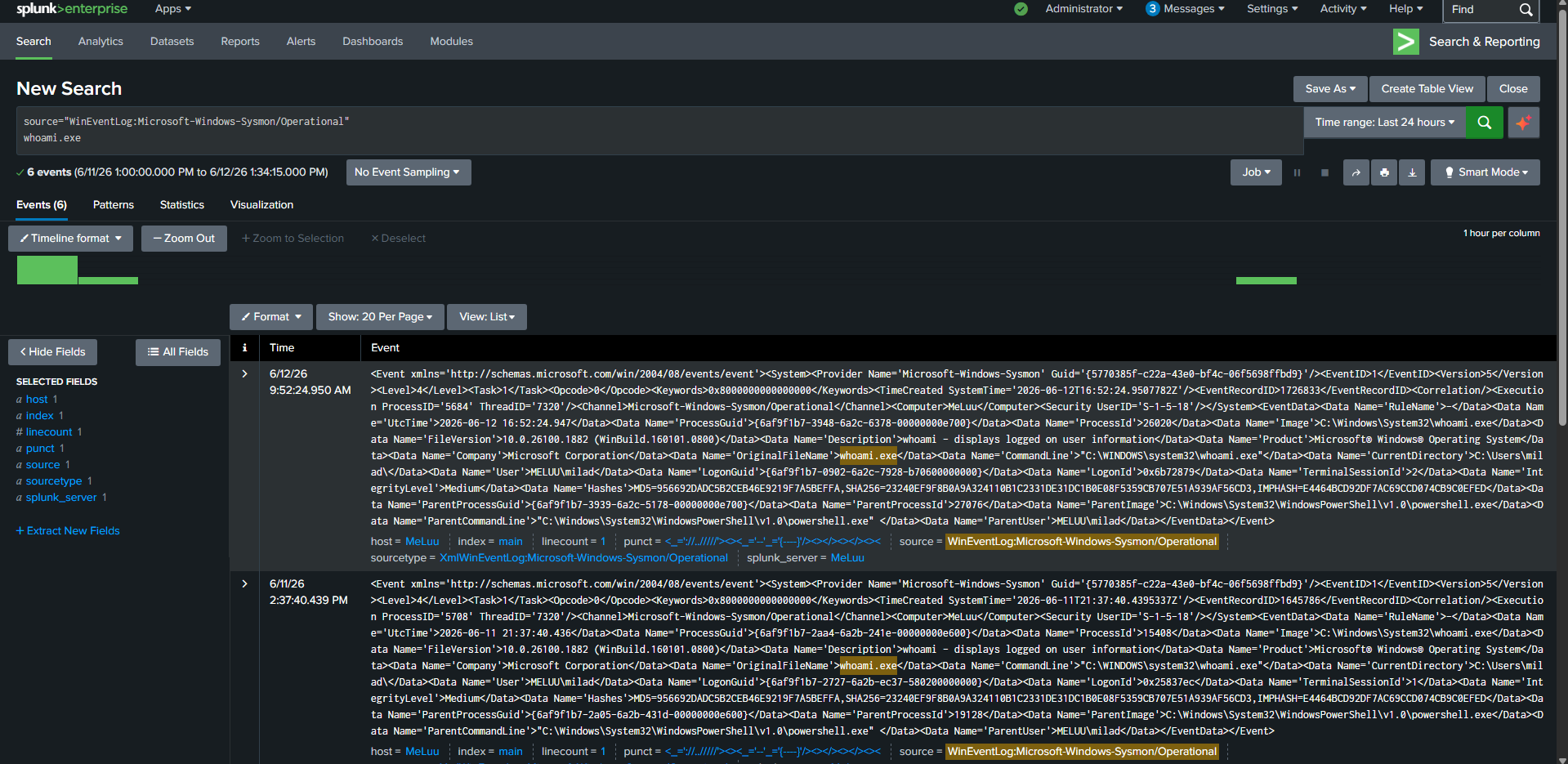Pause the search job
The height and width of the screenshot is (764, 1568).
click(x=1297, y=172)
